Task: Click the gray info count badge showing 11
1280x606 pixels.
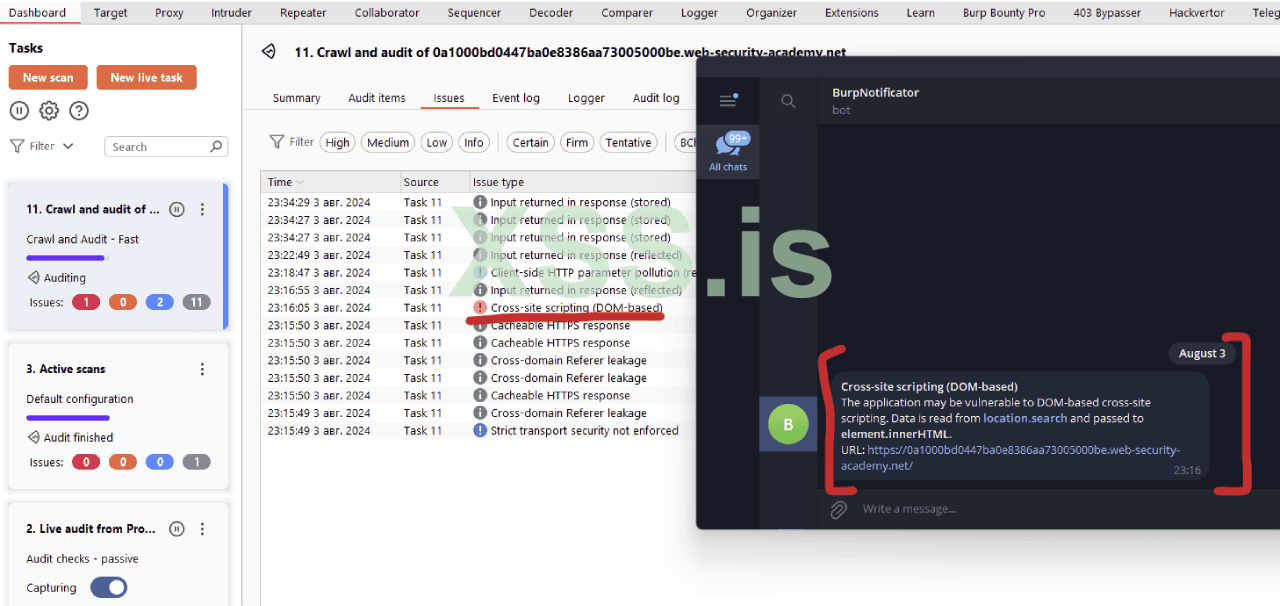Action: tap(196, 302)
